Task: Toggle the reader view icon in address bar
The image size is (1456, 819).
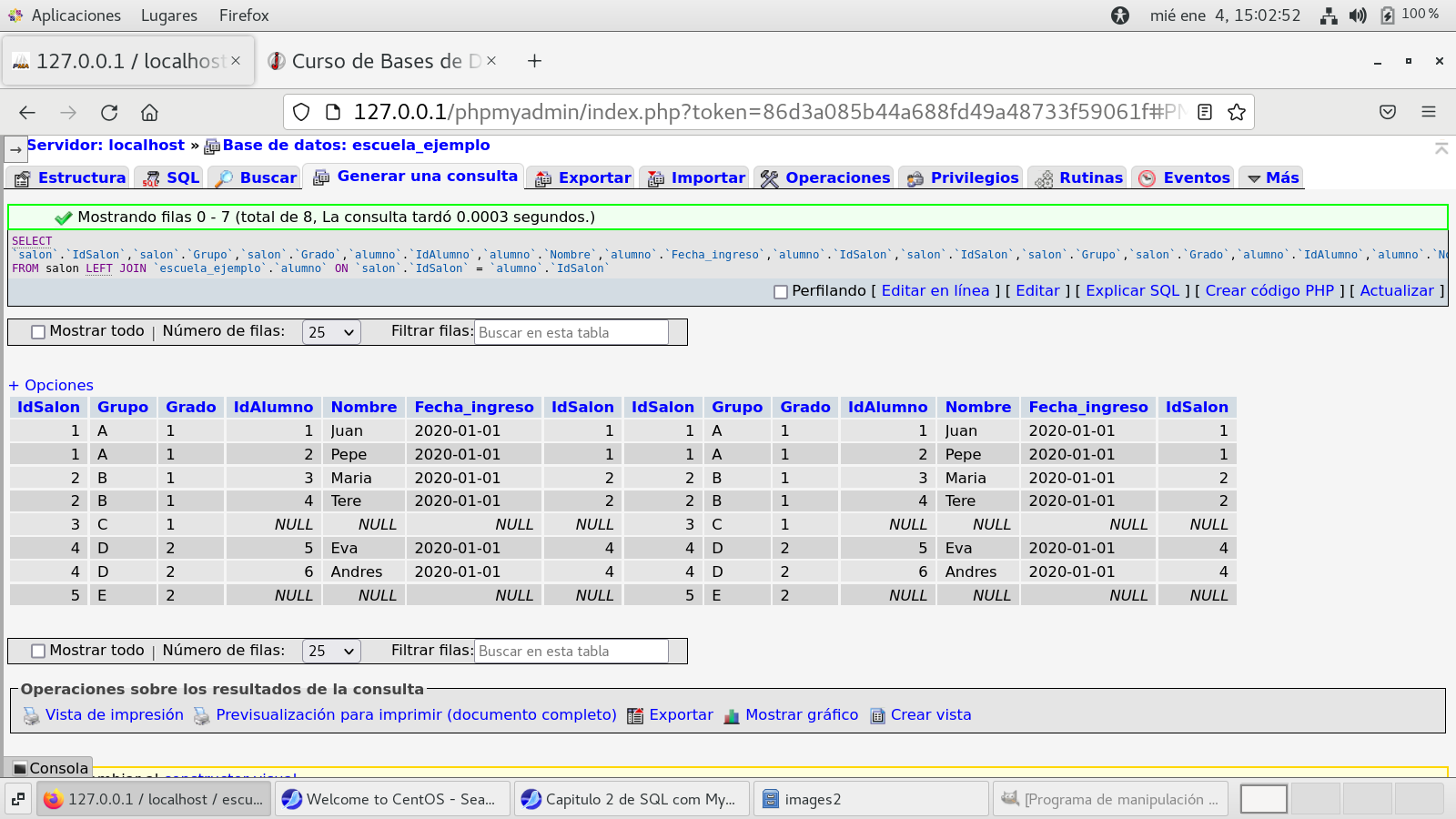Action: coord(1205,112)
